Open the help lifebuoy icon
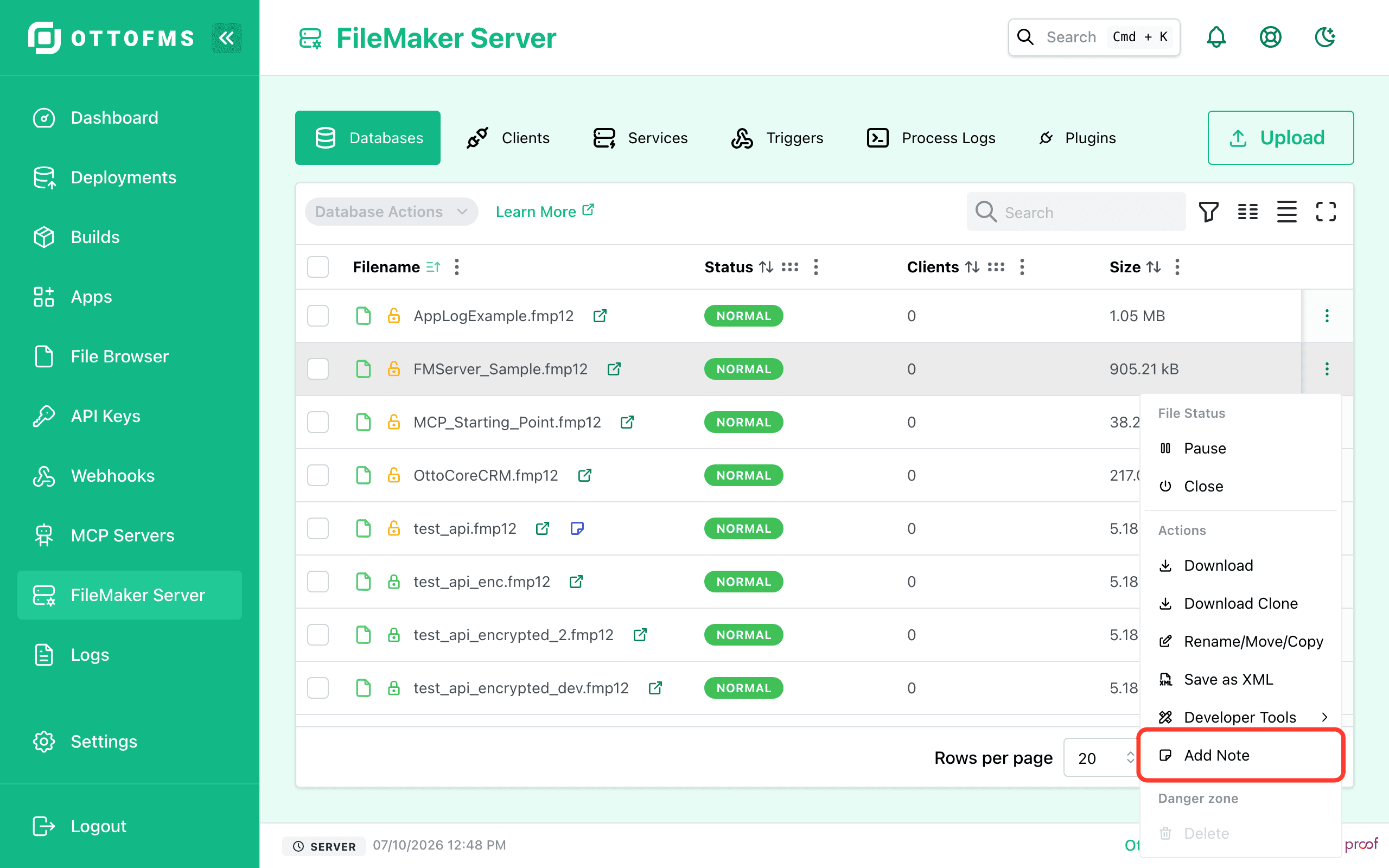The width and height of the screenshot is (1389, 868). (1270, 37)
